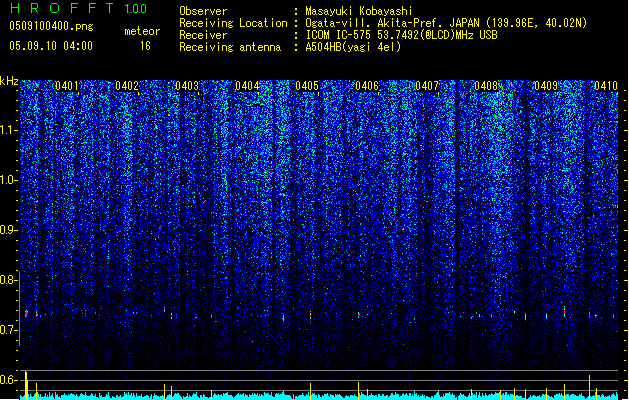Click the 0402 time marker
The image size is (629, 400).
pos(127,86)
